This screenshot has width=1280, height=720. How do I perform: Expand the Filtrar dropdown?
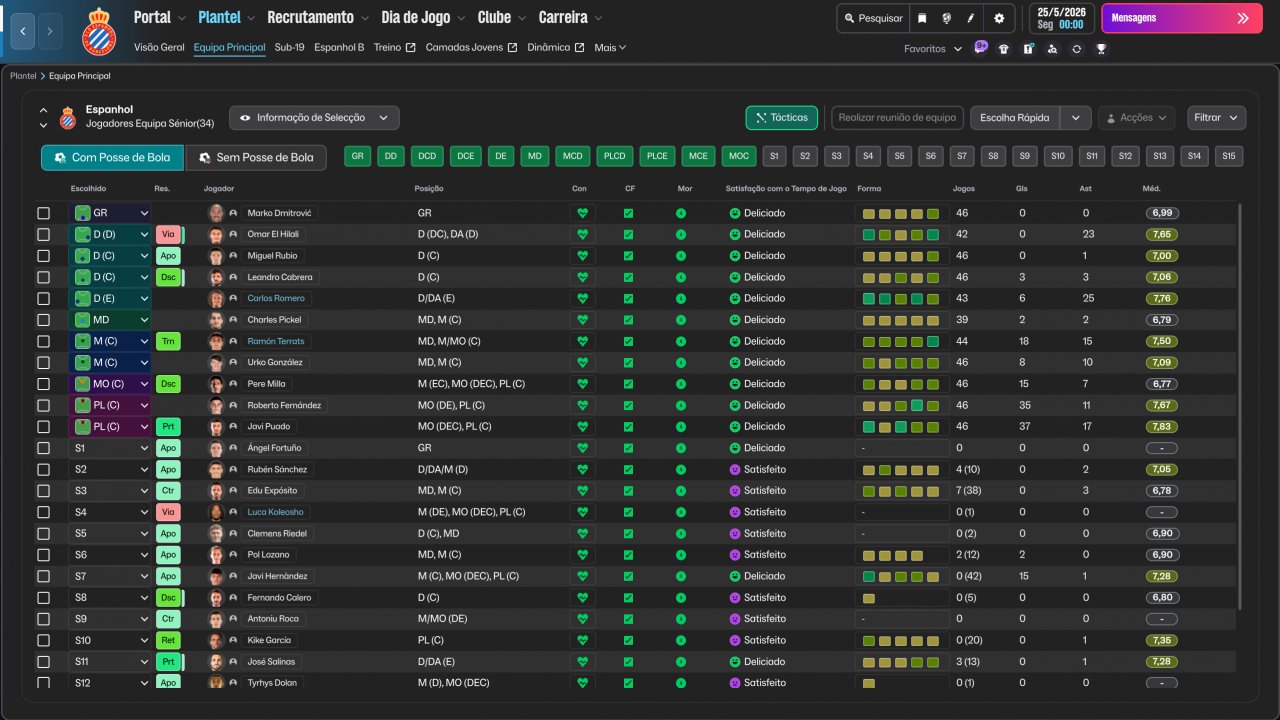tap(1216, 118)
